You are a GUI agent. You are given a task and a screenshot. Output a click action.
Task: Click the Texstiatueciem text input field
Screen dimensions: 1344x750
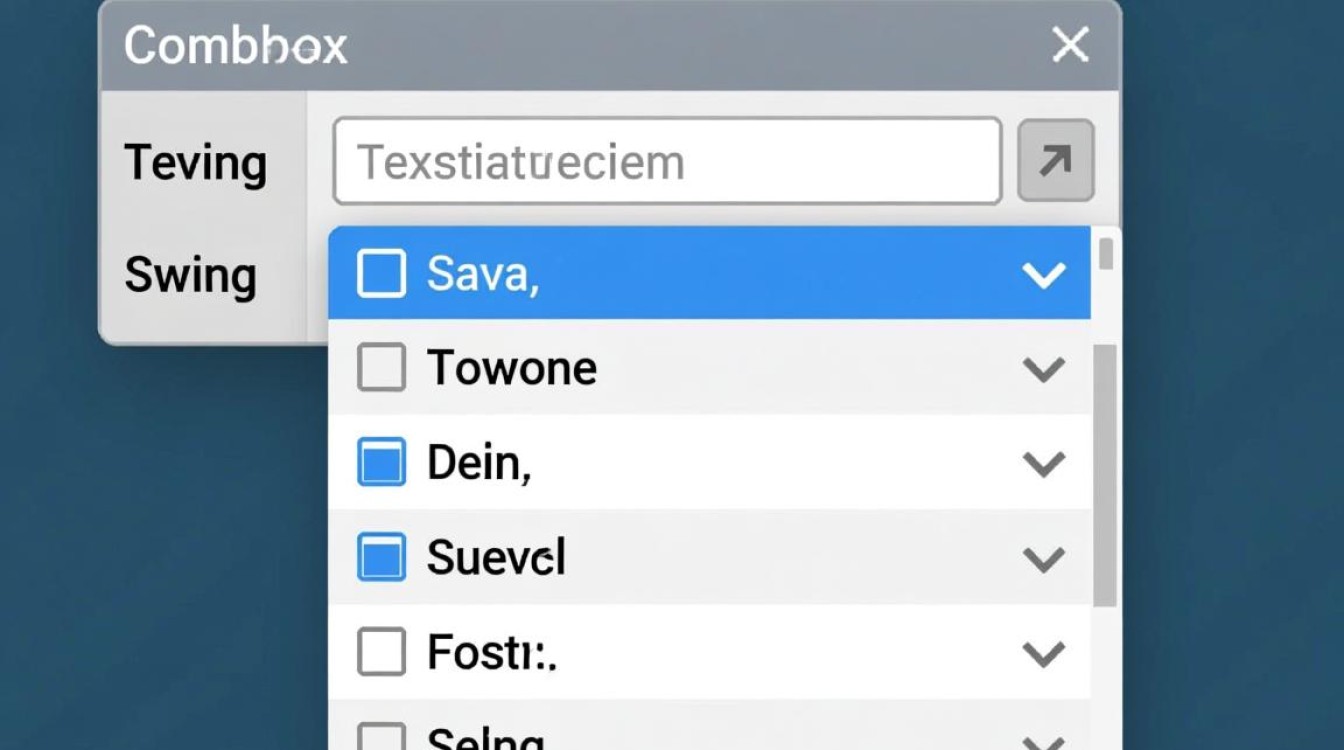coord(667,162)
